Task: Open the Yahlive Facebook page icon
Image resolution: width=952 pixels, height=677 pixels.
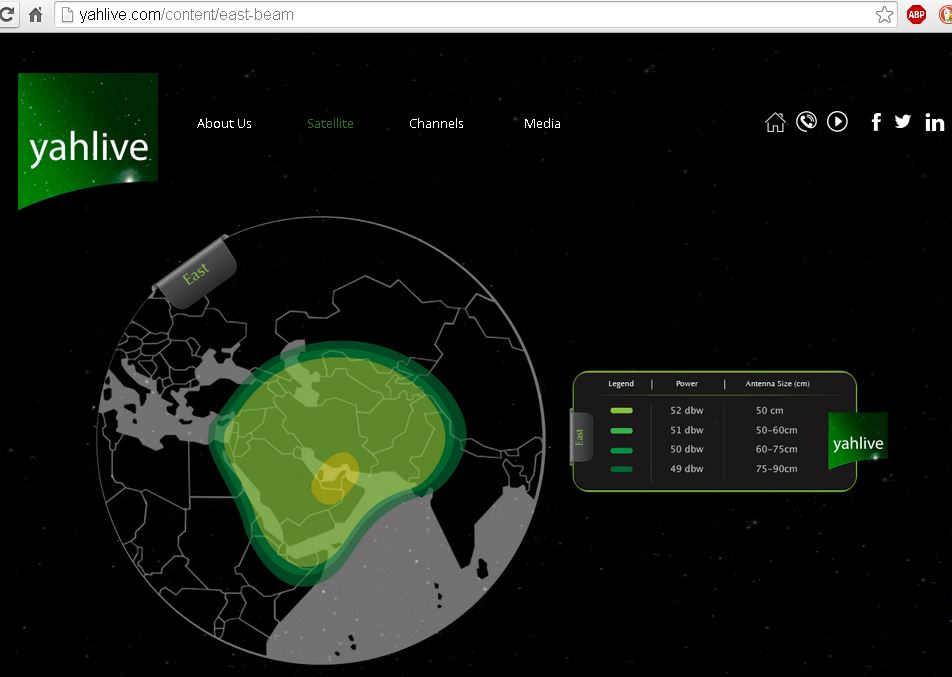Action: pyautogui.click(x=876, y=122)
